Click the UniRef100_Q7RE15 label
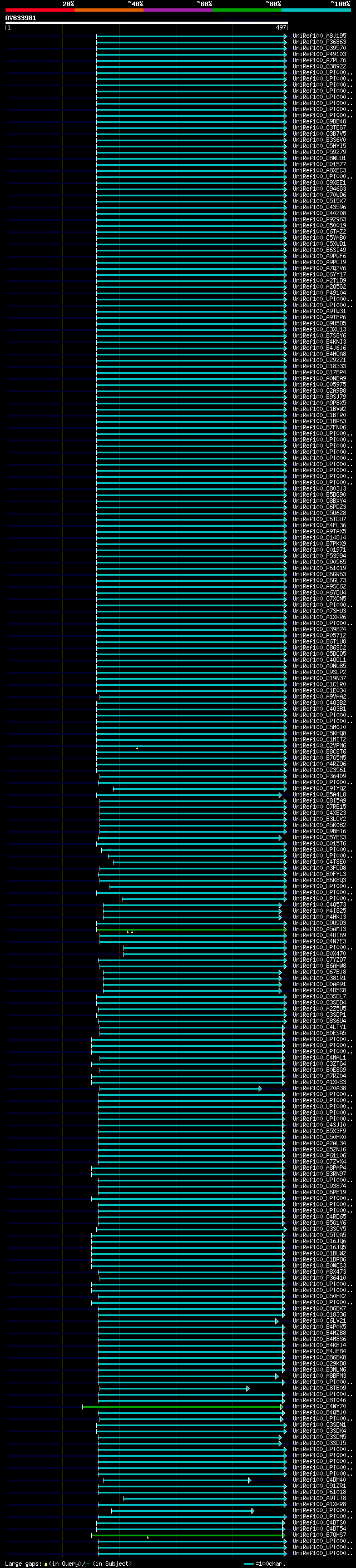Image resolution: width=356 pixels, height=1568 pixels. (319, 807)
